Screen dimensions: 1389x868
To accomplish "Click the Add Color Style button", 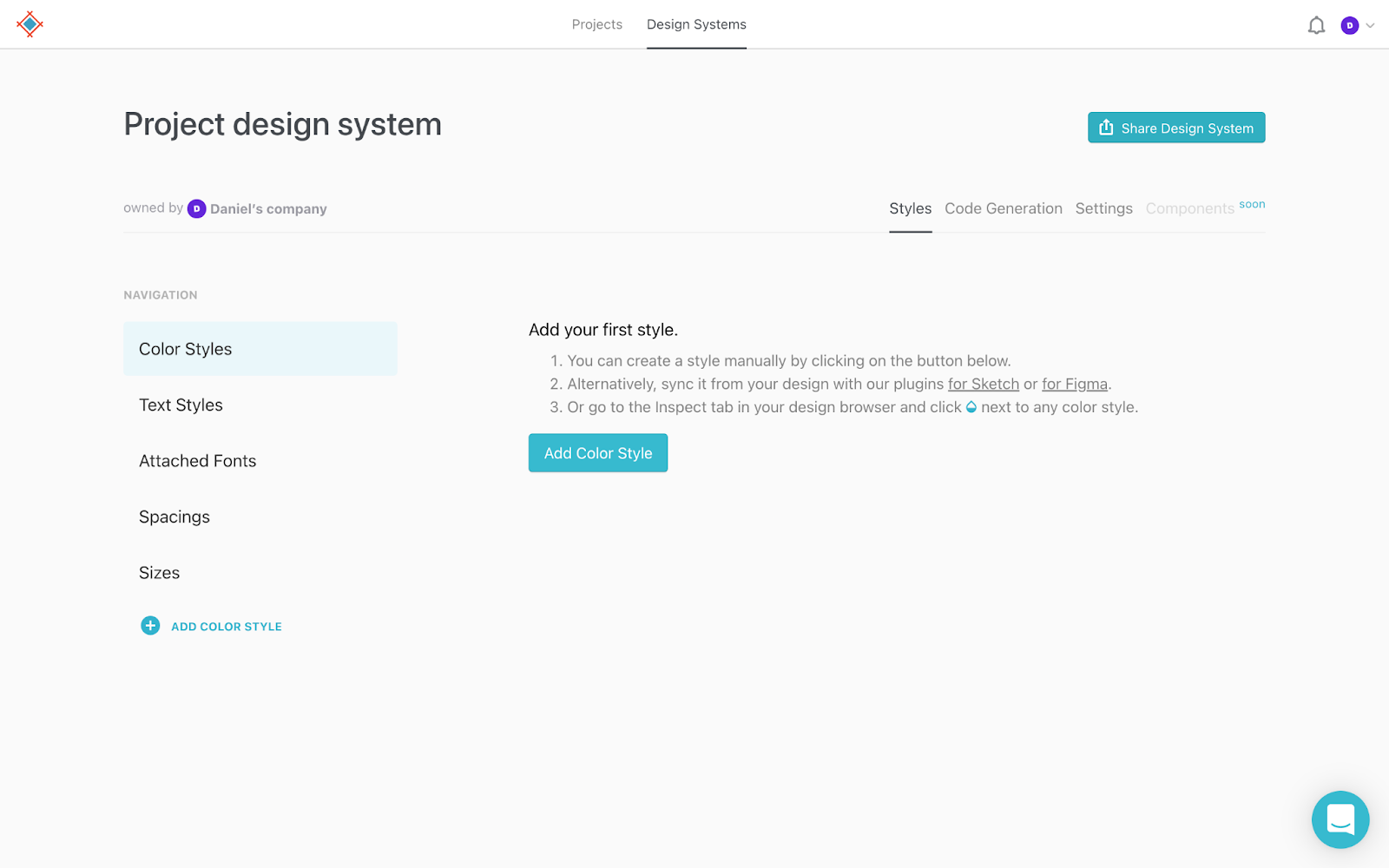I will tap(598, 453).
